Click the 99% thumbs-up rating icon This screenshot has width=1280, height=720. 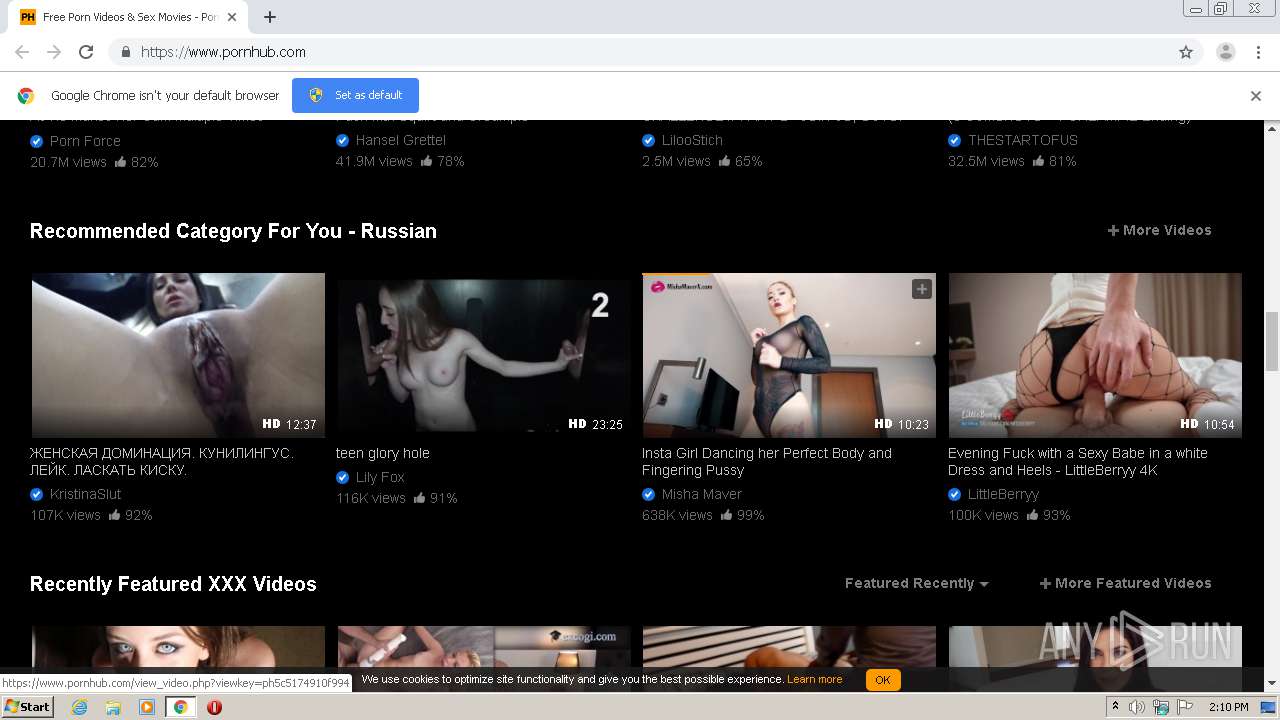[x=727, y=515]
